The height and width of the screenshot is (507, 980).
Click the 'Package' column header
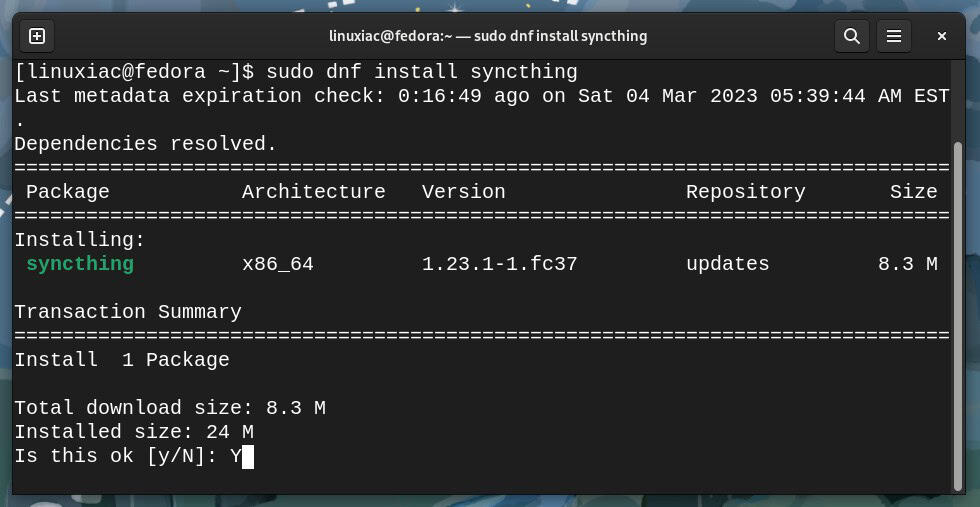point(68,192)
